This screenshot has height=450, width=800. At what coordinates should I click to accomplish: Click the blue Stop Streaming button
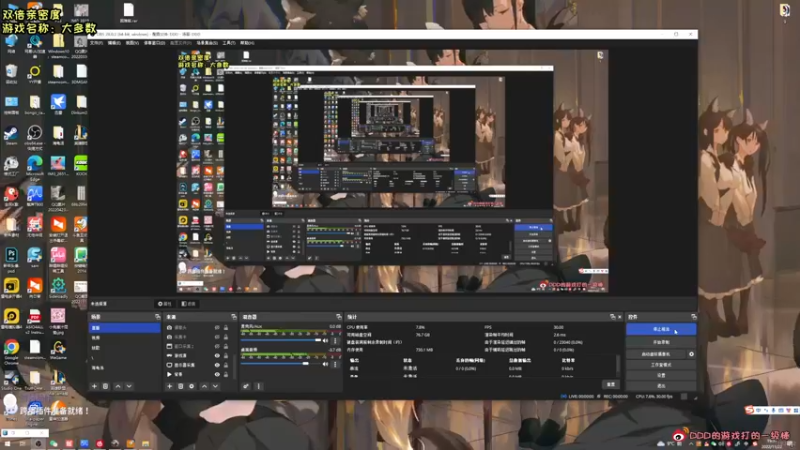(661, 329)
